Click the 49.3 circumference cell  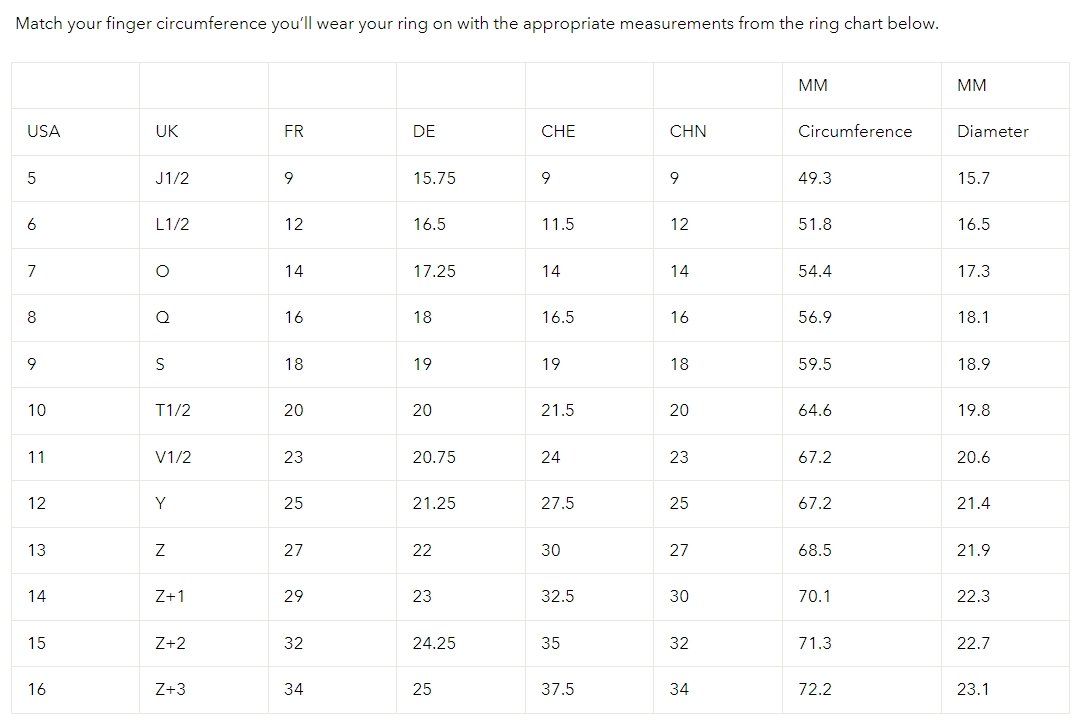click(815, 178)
